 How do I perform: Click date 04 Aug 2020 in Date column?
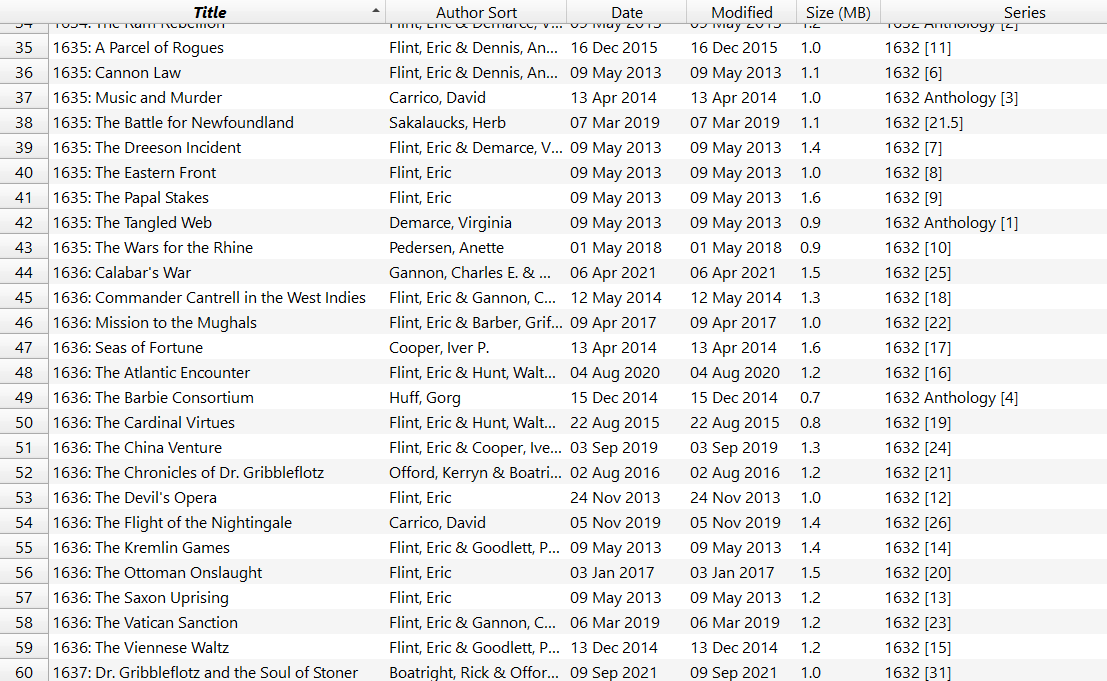(x=616, y=373)
